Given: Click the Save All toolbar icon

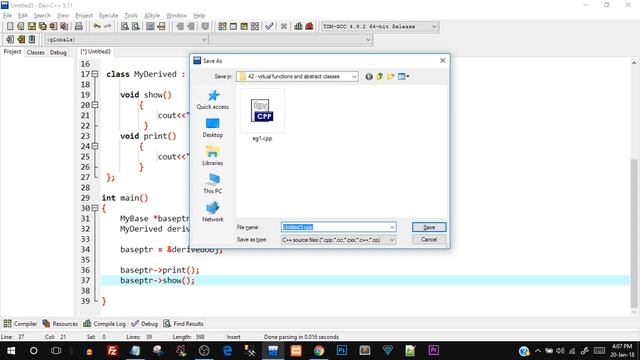Looking at the screenshot, I should coord(42,27).
